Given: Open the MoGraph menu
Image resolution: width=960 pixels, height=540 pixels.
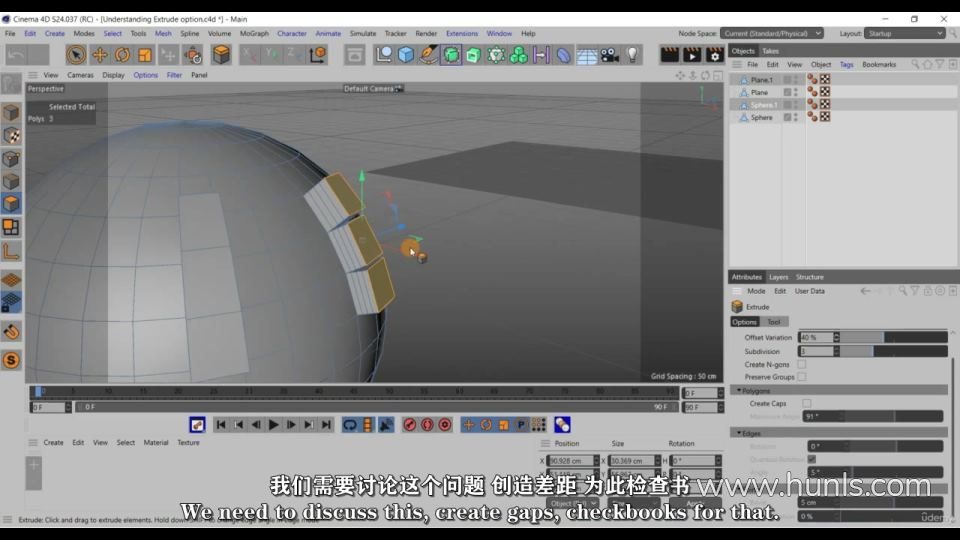Looking at the screenshot, I should point(254,33).
